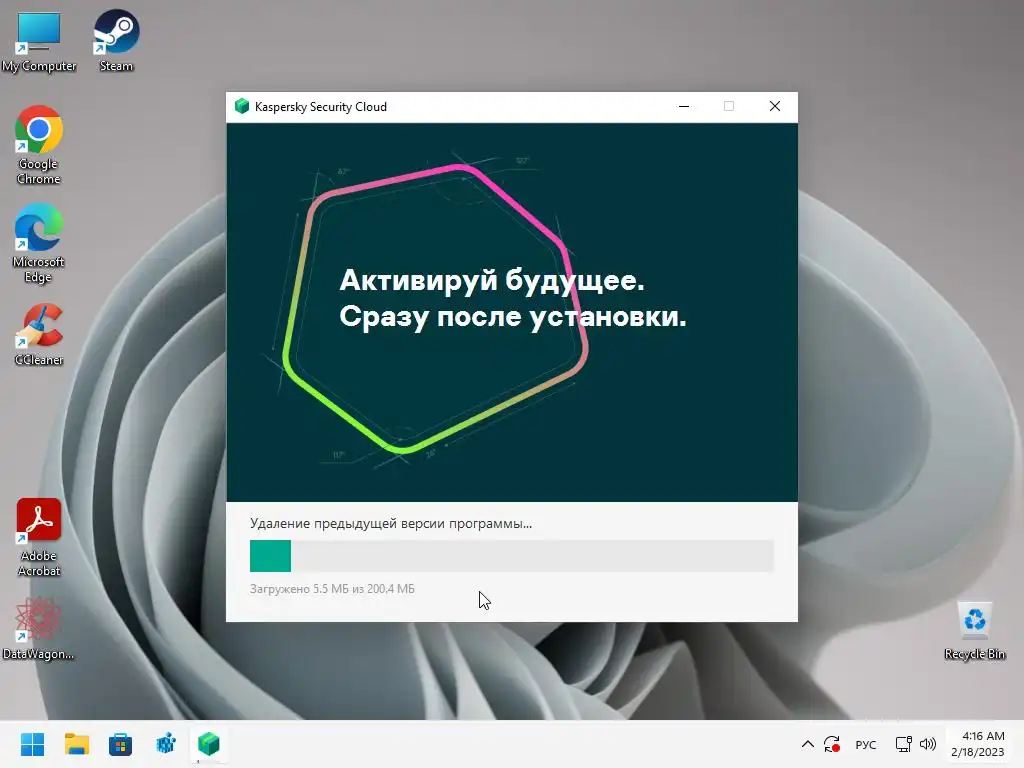Launch Steam from the desktop
Screen dimensions: 1024x768
(116, 40)
